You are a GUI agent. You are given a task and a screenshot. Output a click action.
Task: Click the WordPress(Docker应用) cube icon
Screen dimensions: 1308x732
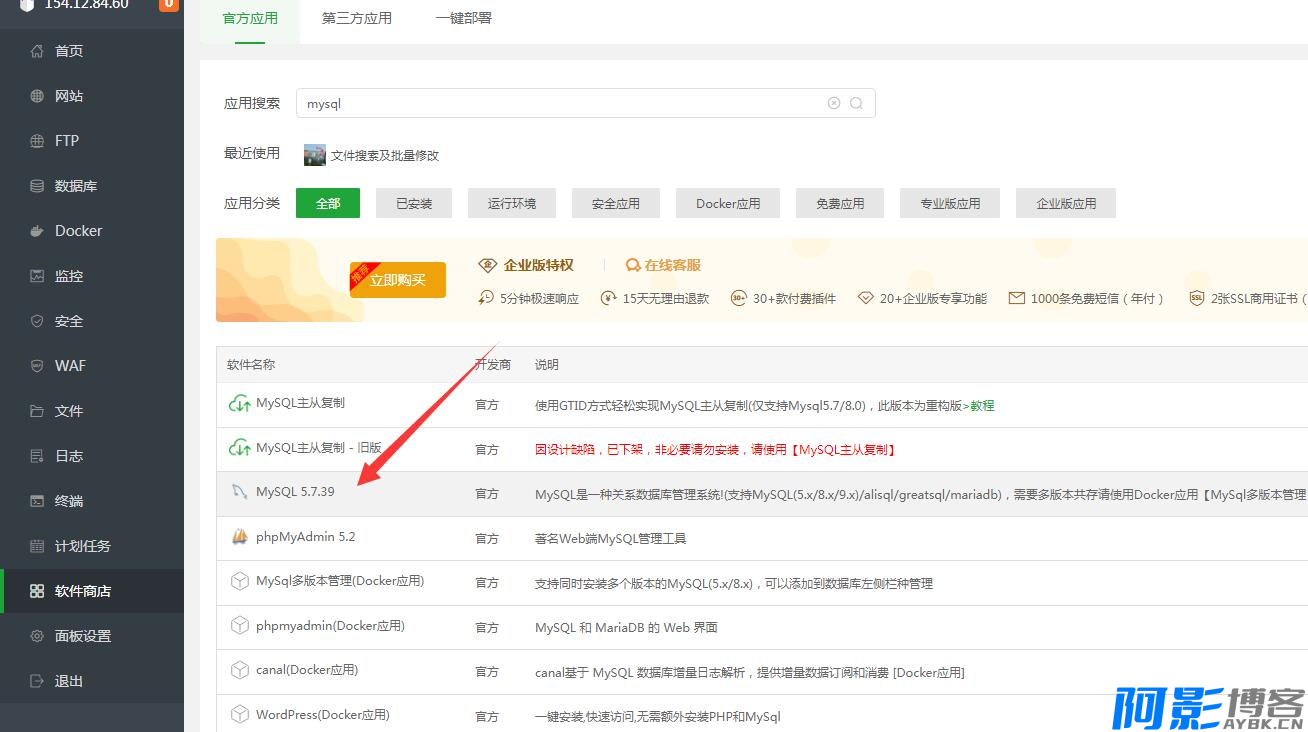tap(239, 715)
